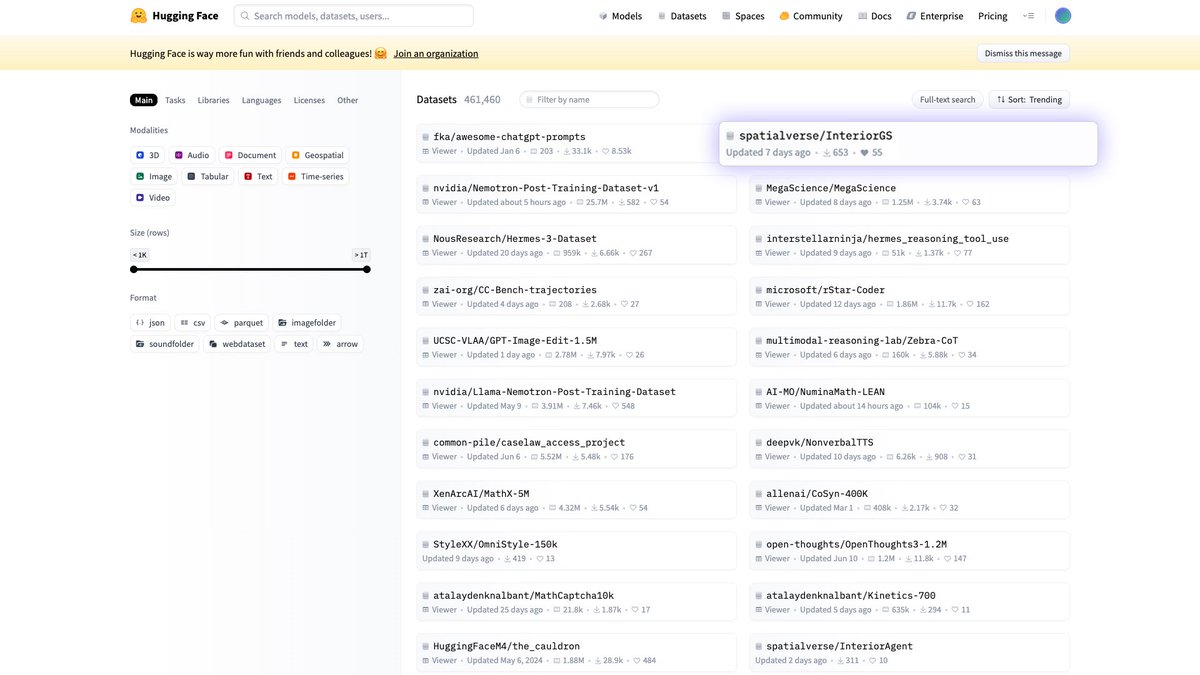The height and width of the screenshot is (675, 1200).
Task: Open spatialverse/InteriorAgent dataset
Action: 909,653
